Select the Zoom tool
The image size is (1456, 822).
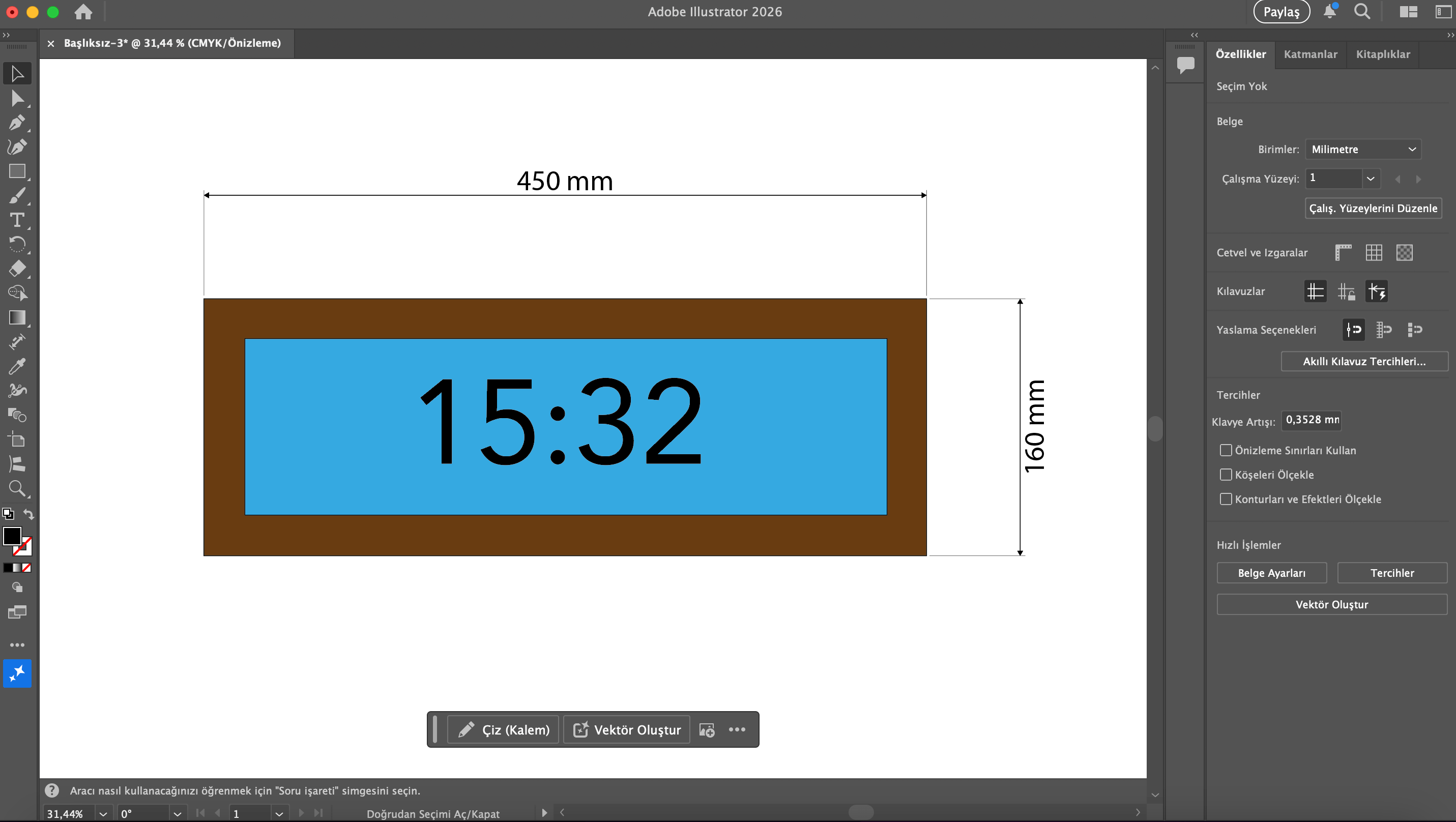pyautogui.click(x=17, y=488)
